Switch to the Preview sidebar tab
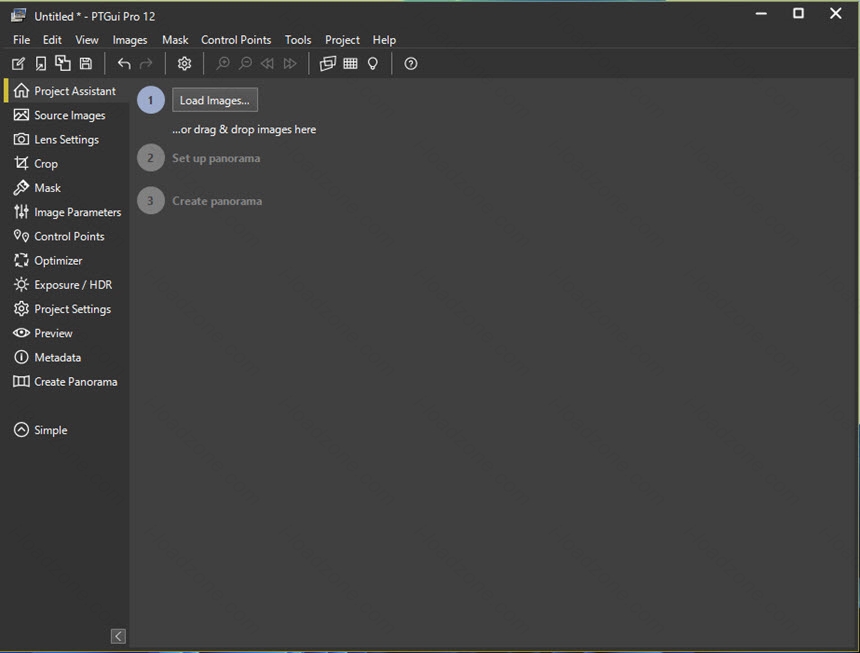This screenshot has height=653, width=860. point(65,333)
